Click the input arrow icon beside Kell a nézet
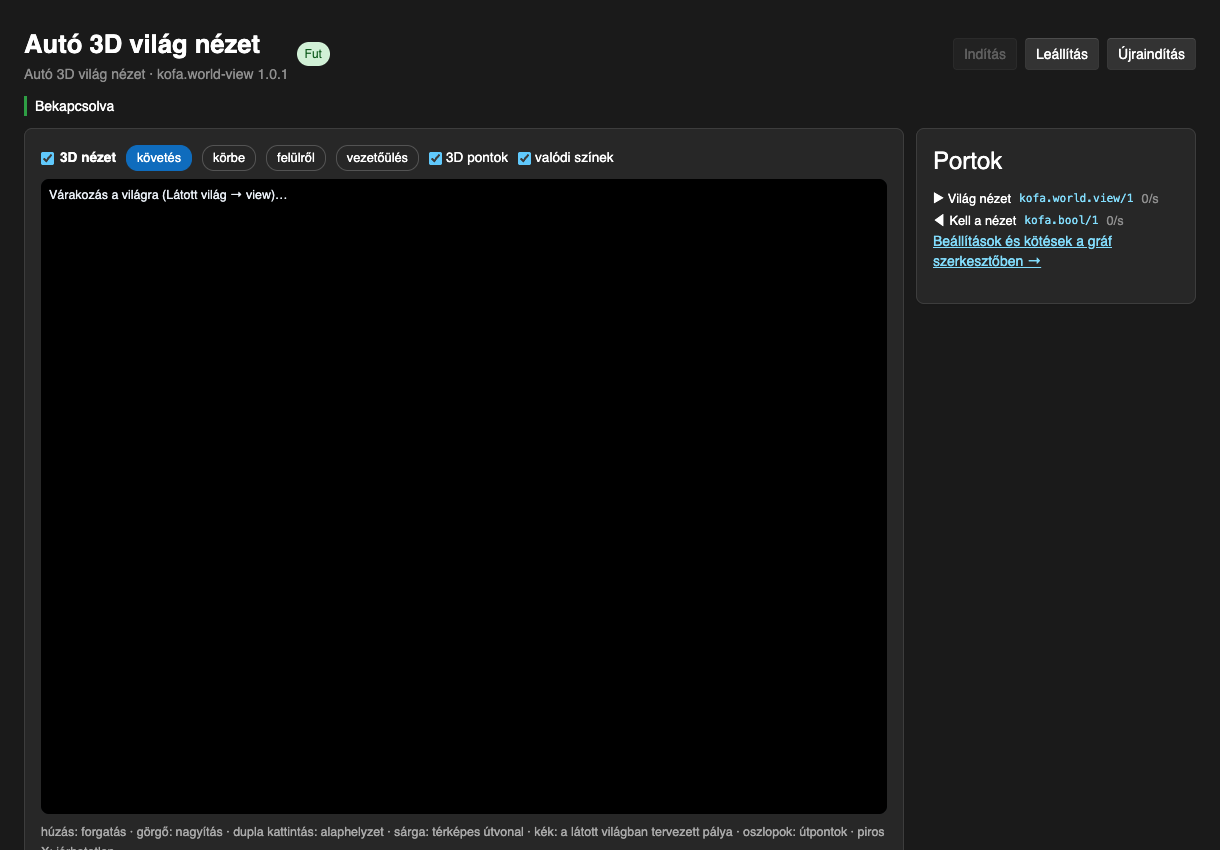This screenshot has height=850, width=1220. pyautogui.click(x=938, y=220)
